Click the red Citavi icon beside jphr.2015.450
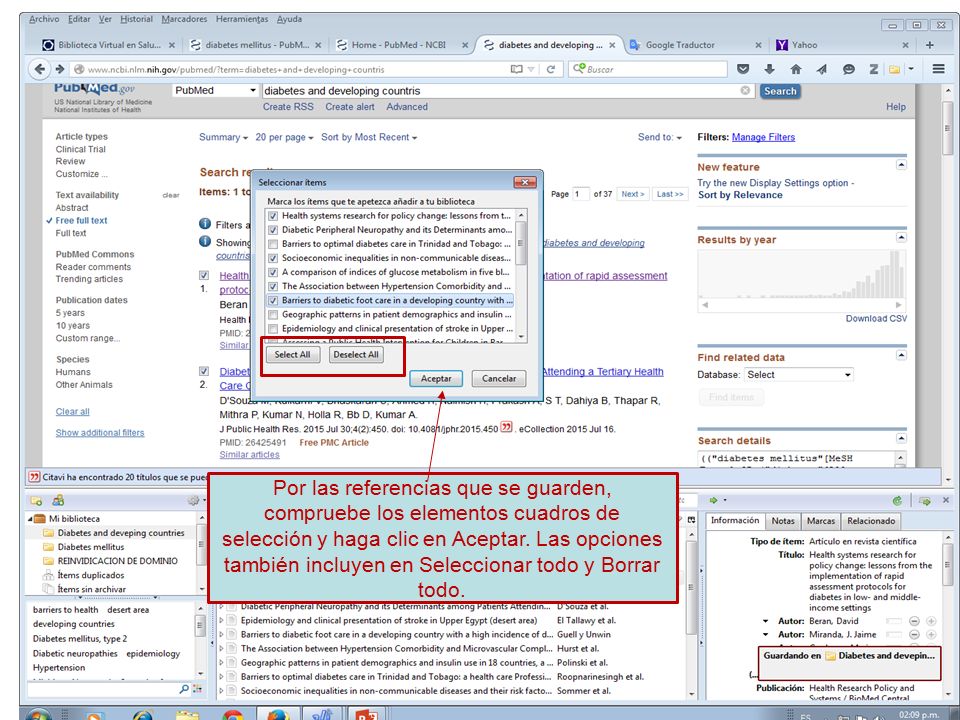 coord(506,427)
